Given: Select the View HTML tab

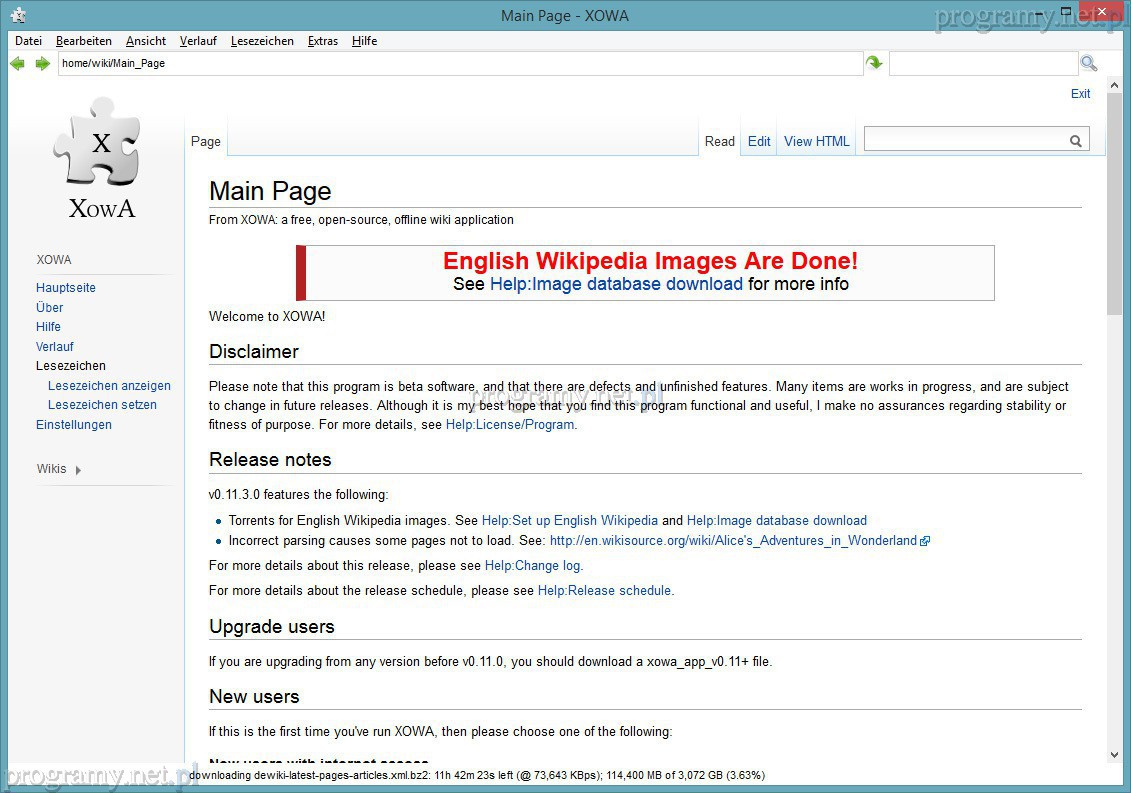Looking at the screenshot, I should pyautogui.click(x=816, y=141).
